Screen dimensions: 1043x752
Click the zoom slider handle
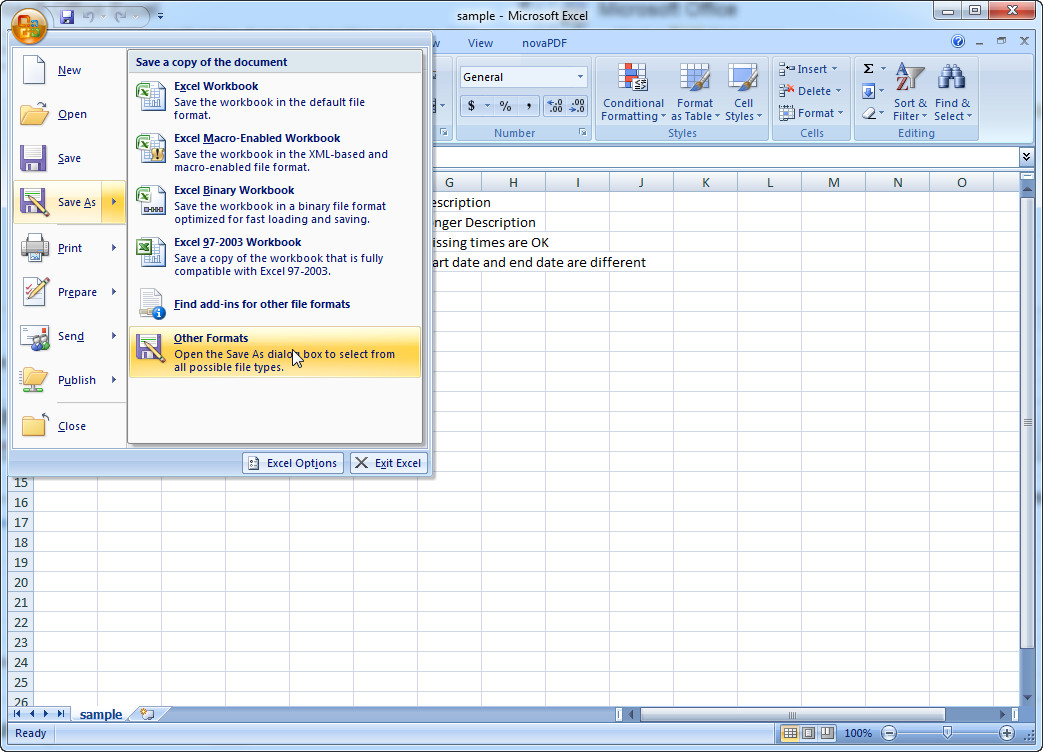(x=947, y=733)
